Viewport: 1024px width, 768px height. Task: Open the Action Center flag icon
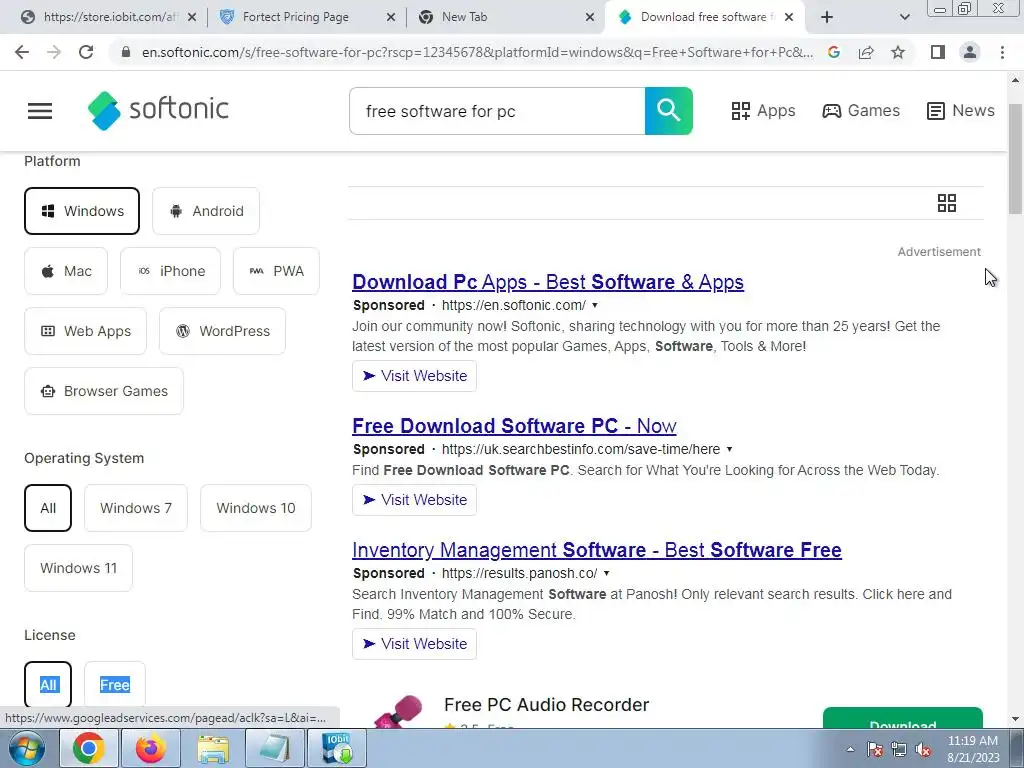pyautogui.click(x=875, y=750)
